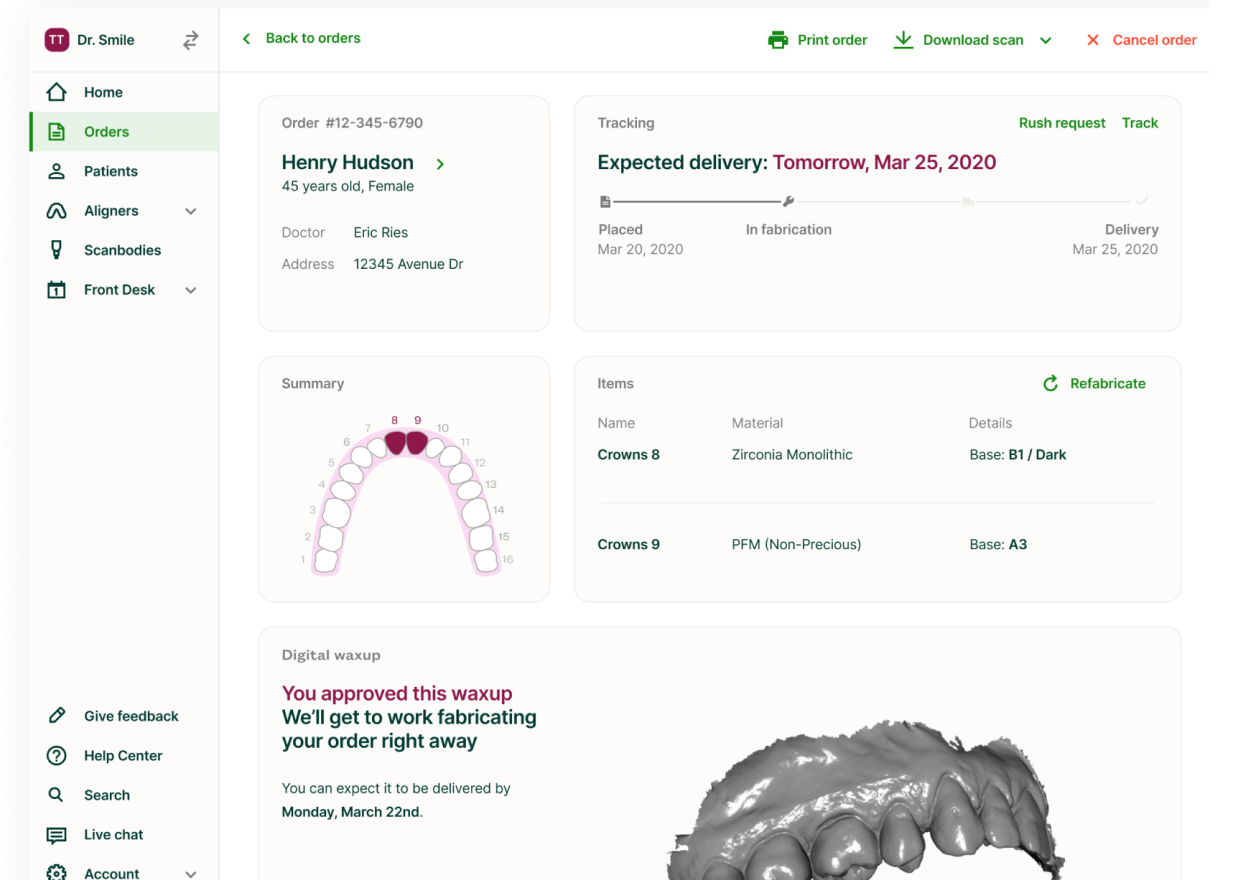Image resolution: width=1256 pixels, height=880 pixels.
Task: Click the Henry Hudson patient name
Action: [x=347, y=162]
